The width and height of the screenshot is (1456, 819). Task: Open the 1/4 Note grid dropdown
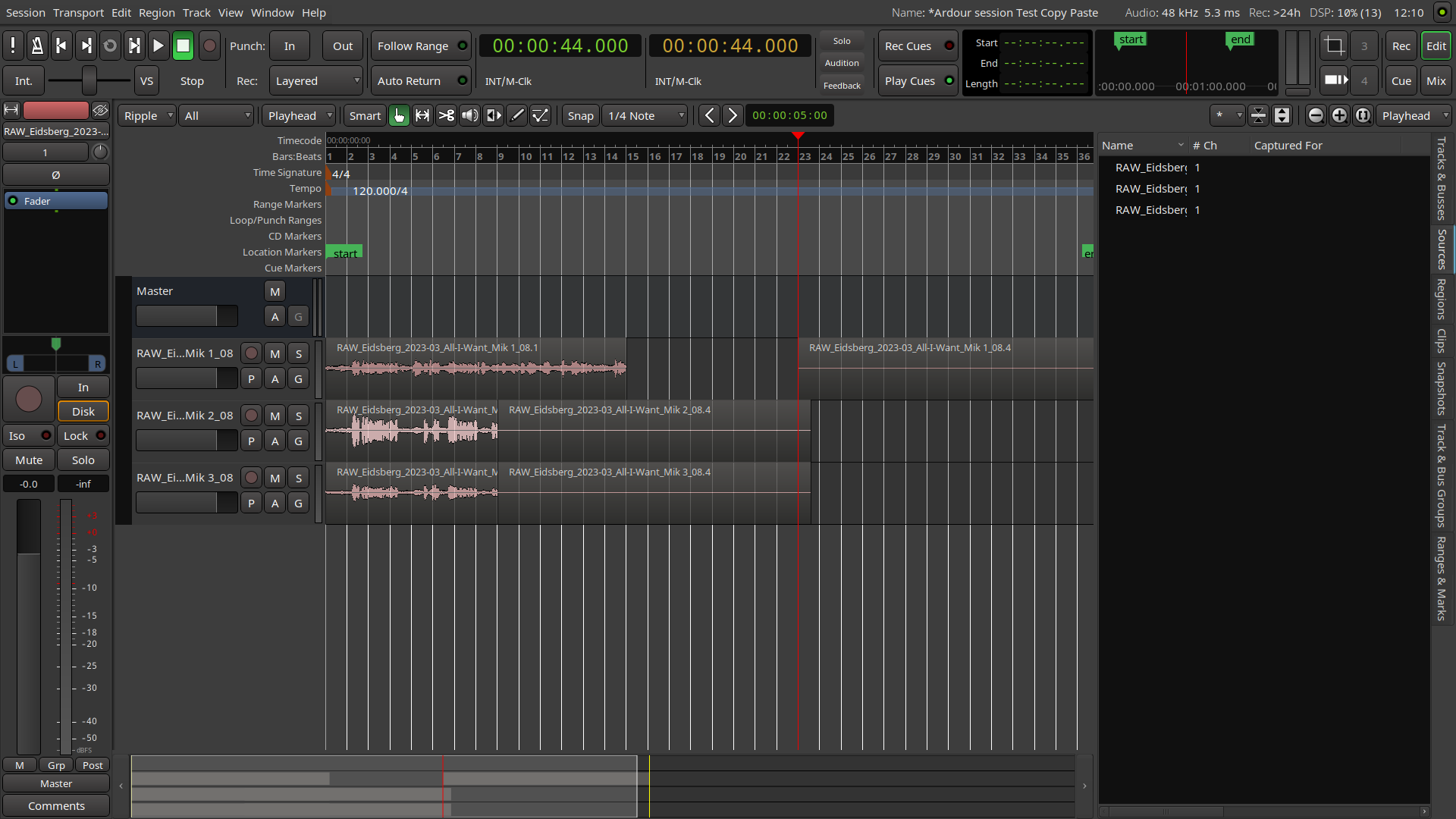click(646, 115)
